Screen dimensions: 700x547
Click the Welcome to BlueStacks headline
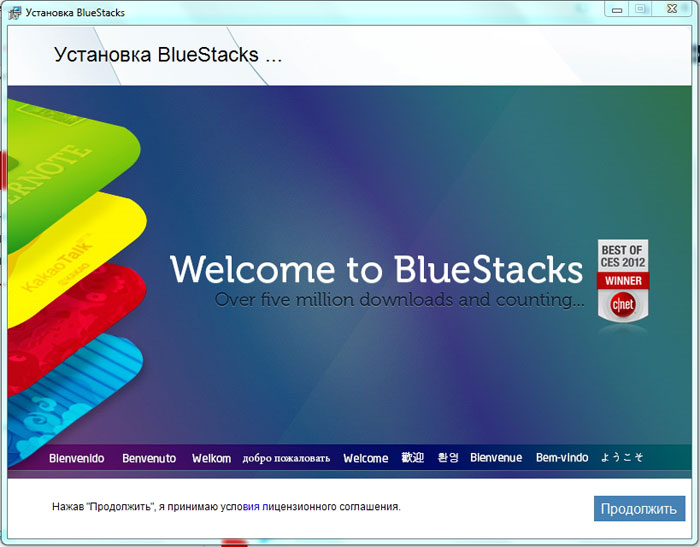[375, 269]
